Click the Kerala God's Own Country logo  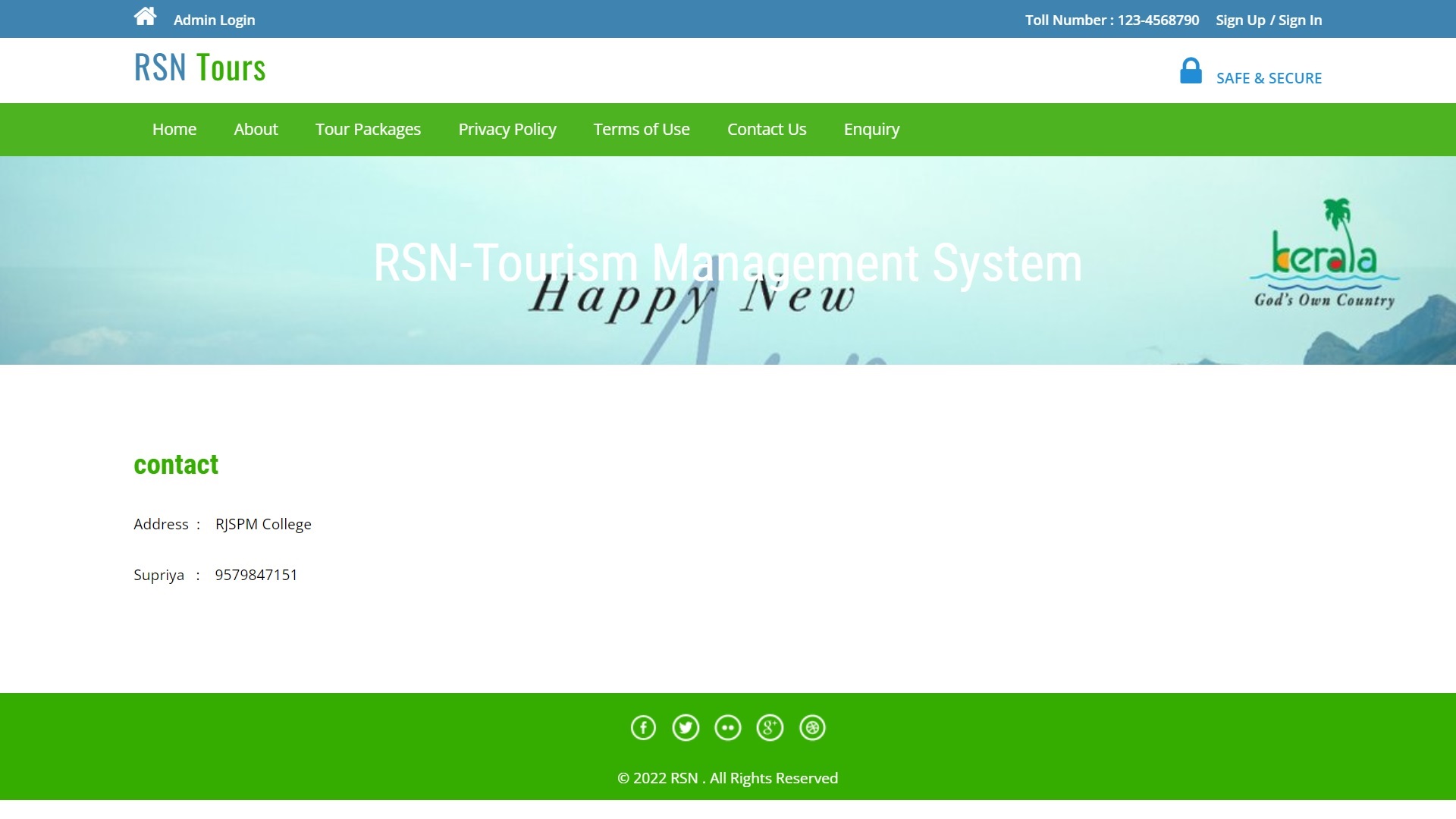point(1324,253)
